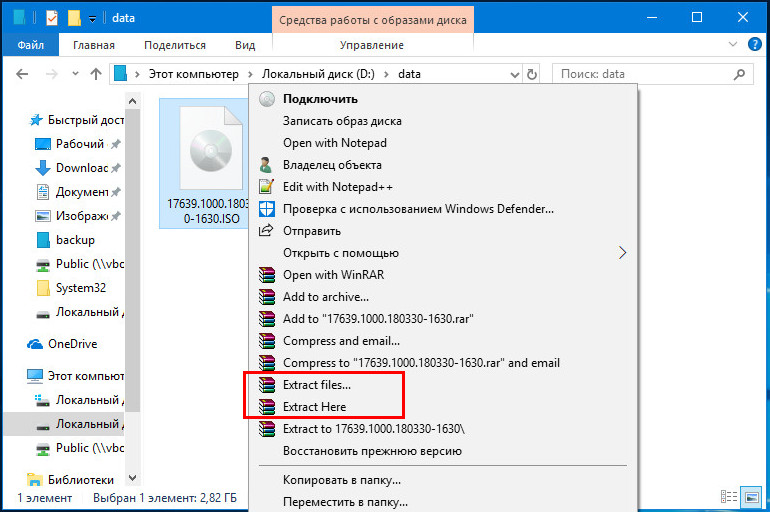Switch to the Главная ribbon tab

(x=94, y=45)
